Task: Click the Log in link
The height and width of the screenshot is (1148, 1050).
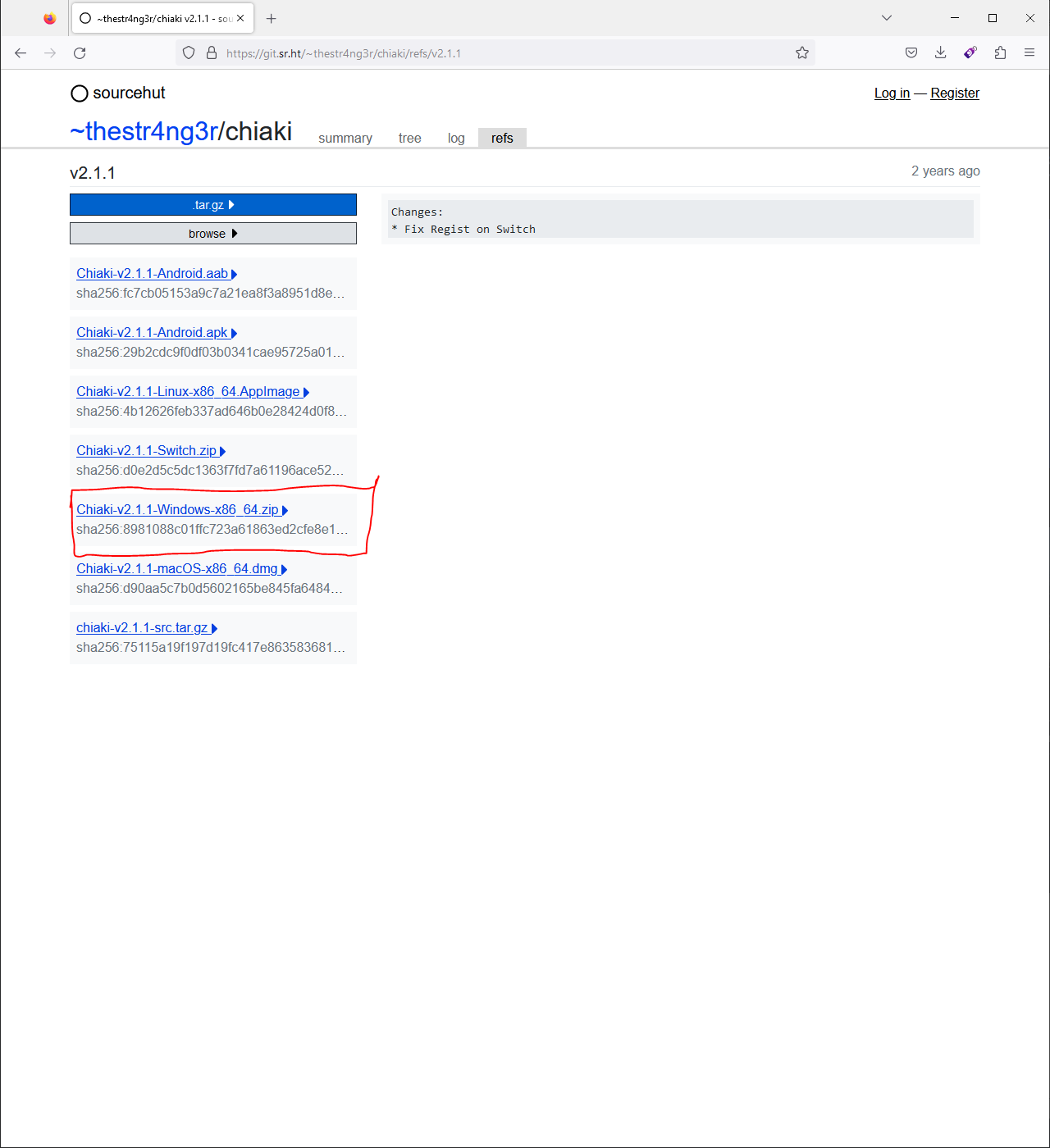Action: point(892,93)
